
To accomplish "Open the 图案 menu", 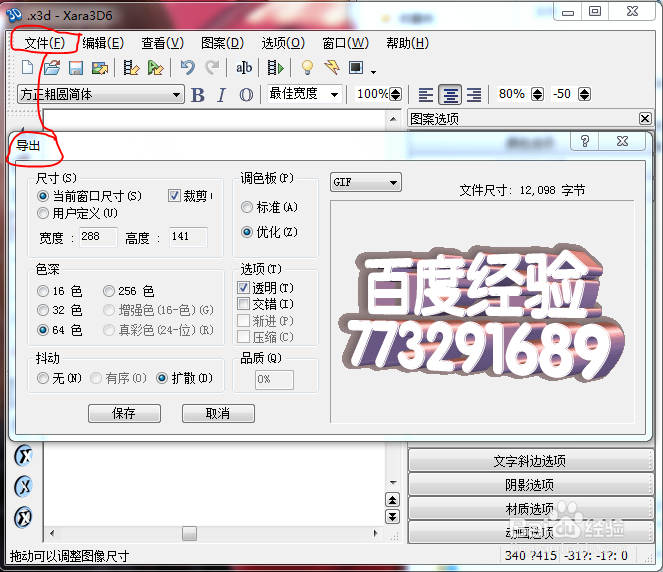I will (222, 43).
